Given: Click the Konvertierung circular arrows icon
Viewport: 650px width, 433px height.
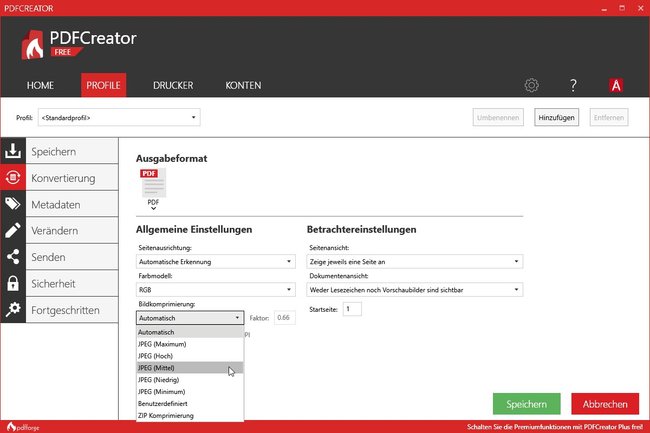Looking at the screenshot, I should 13,177.
